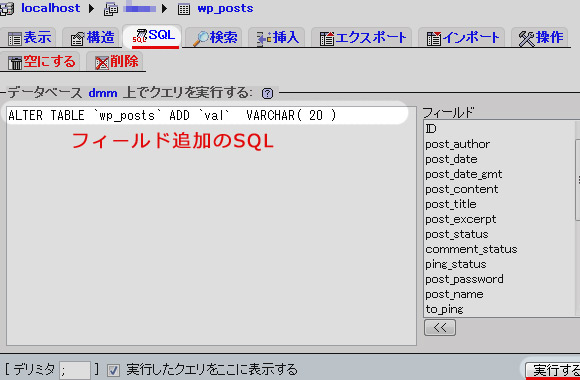
Task: Click the database icon in breadcrumb
Action: pyautogui.click(x=111, y=9)
